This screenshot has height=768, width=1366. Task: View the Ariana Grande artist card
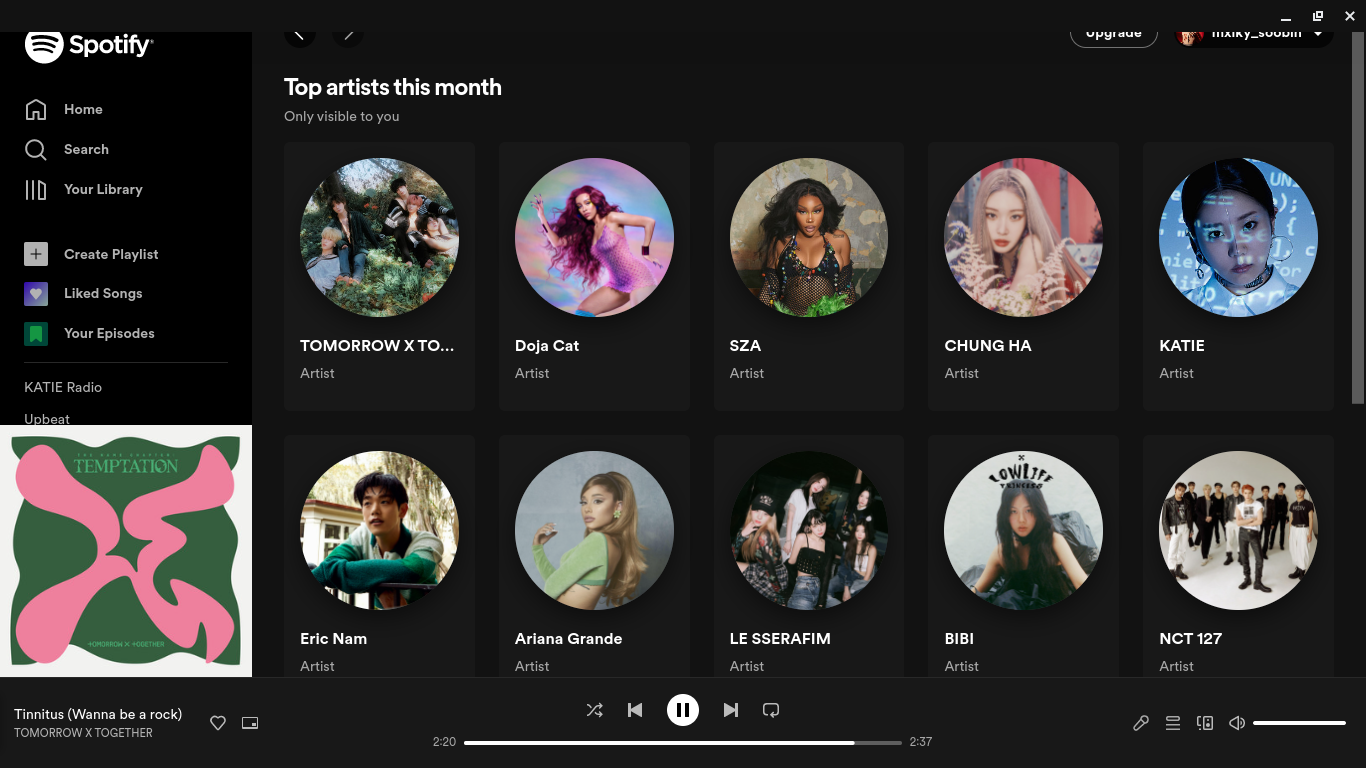594,556
